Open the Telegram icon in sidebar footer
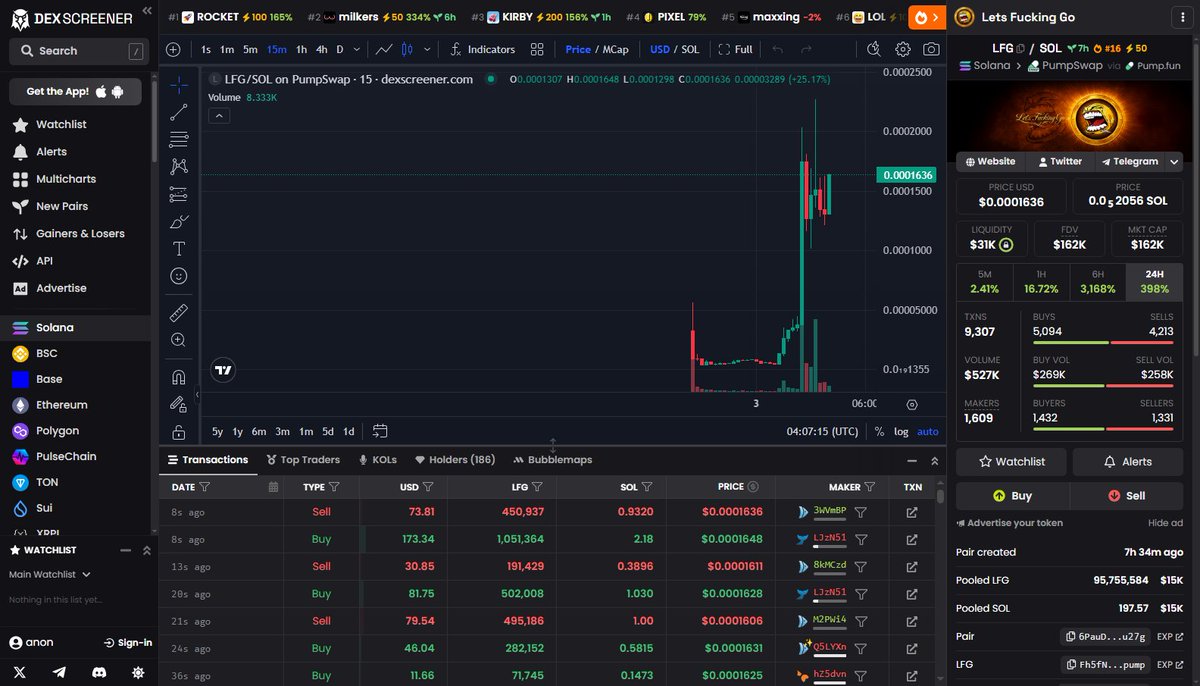The height and width of the screenshot is (686, 1200). tap(59, 672)
